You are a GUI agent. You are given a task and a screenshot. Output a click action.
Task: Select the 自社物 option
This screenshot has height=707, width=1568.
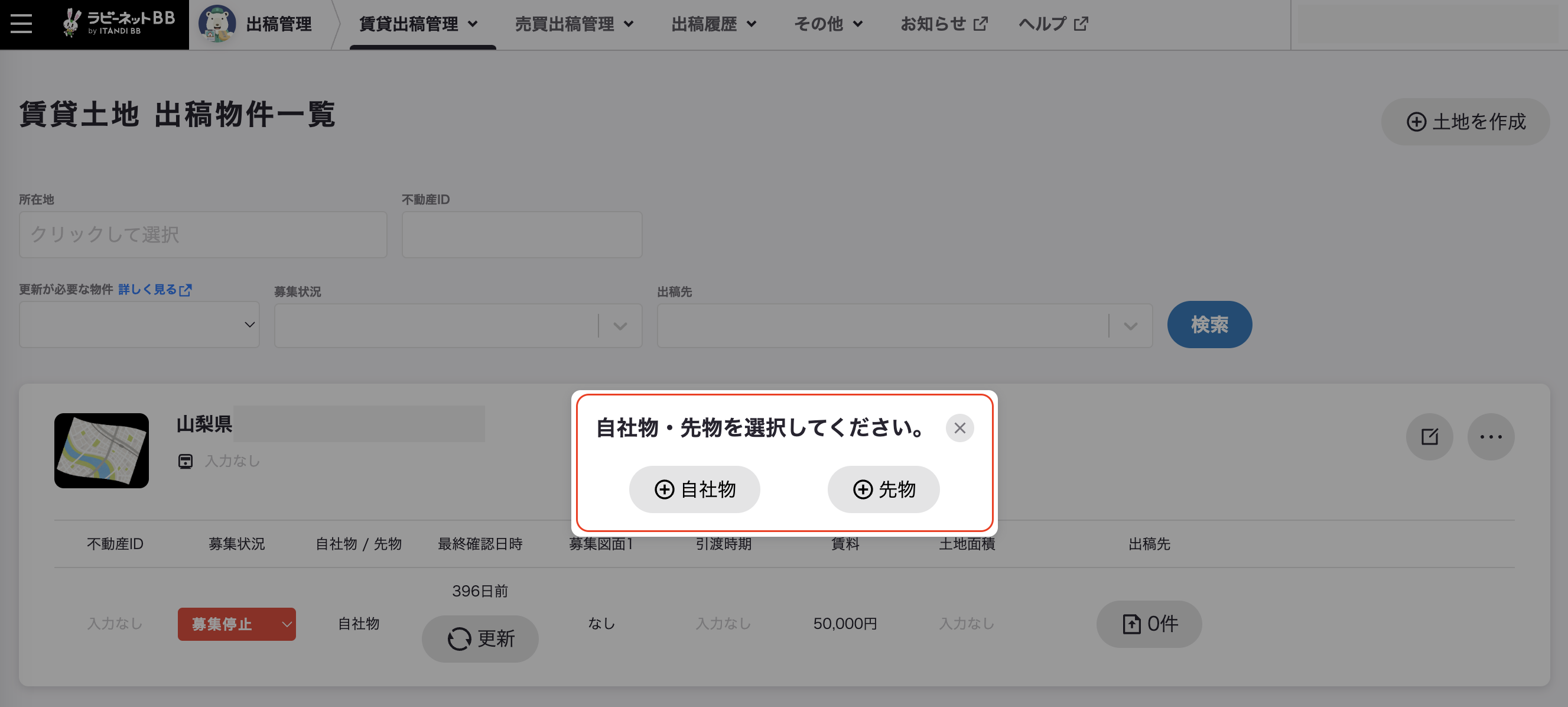pyautogui.click(x=695, y=489)
